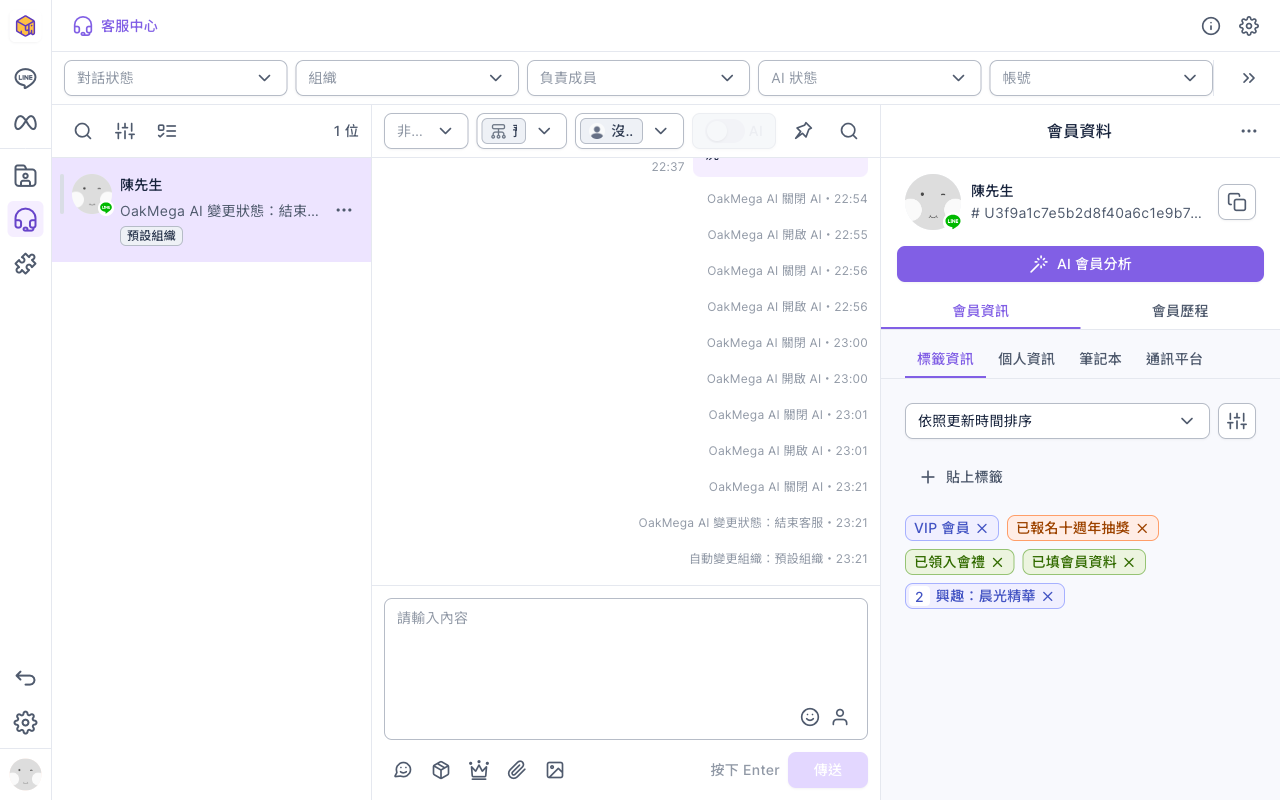The height and width of the screenshot is (800, 1280).
Task: Remove the 已領入會禮 tag
Action: click(x=997, y=562)
